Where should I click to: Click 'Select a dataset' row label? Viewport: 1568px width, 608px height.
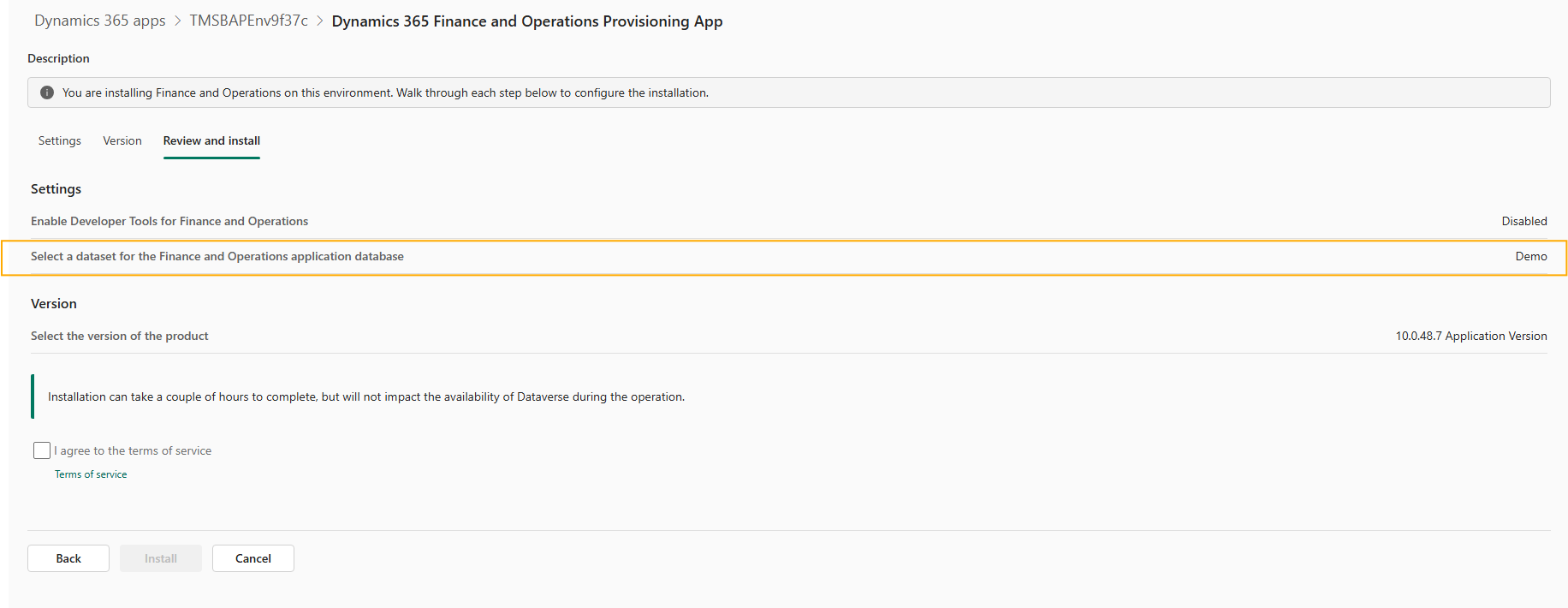click(x=217, y=256)
